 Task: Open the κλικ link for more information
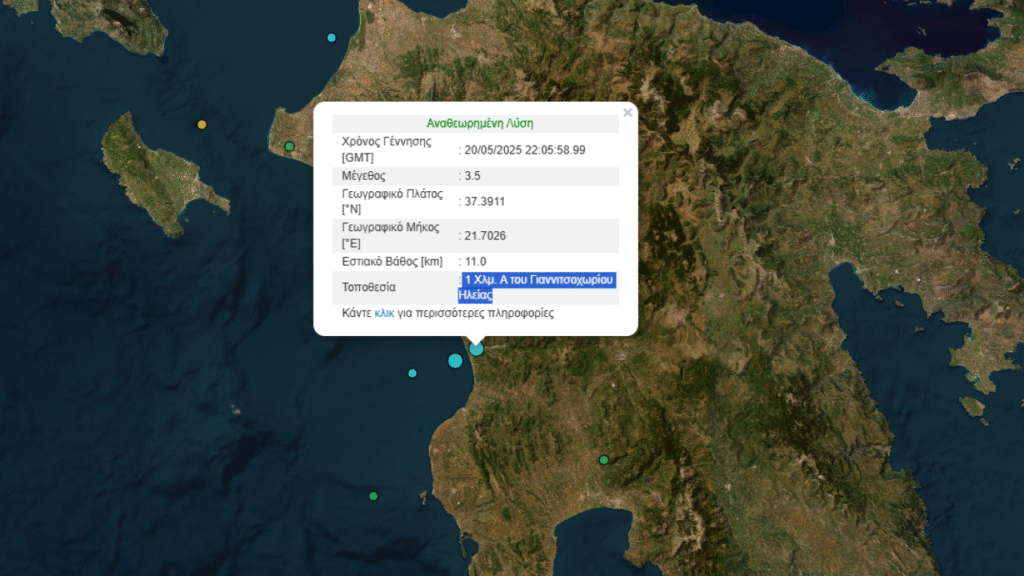pyautogui.click(x=384, y=313)
